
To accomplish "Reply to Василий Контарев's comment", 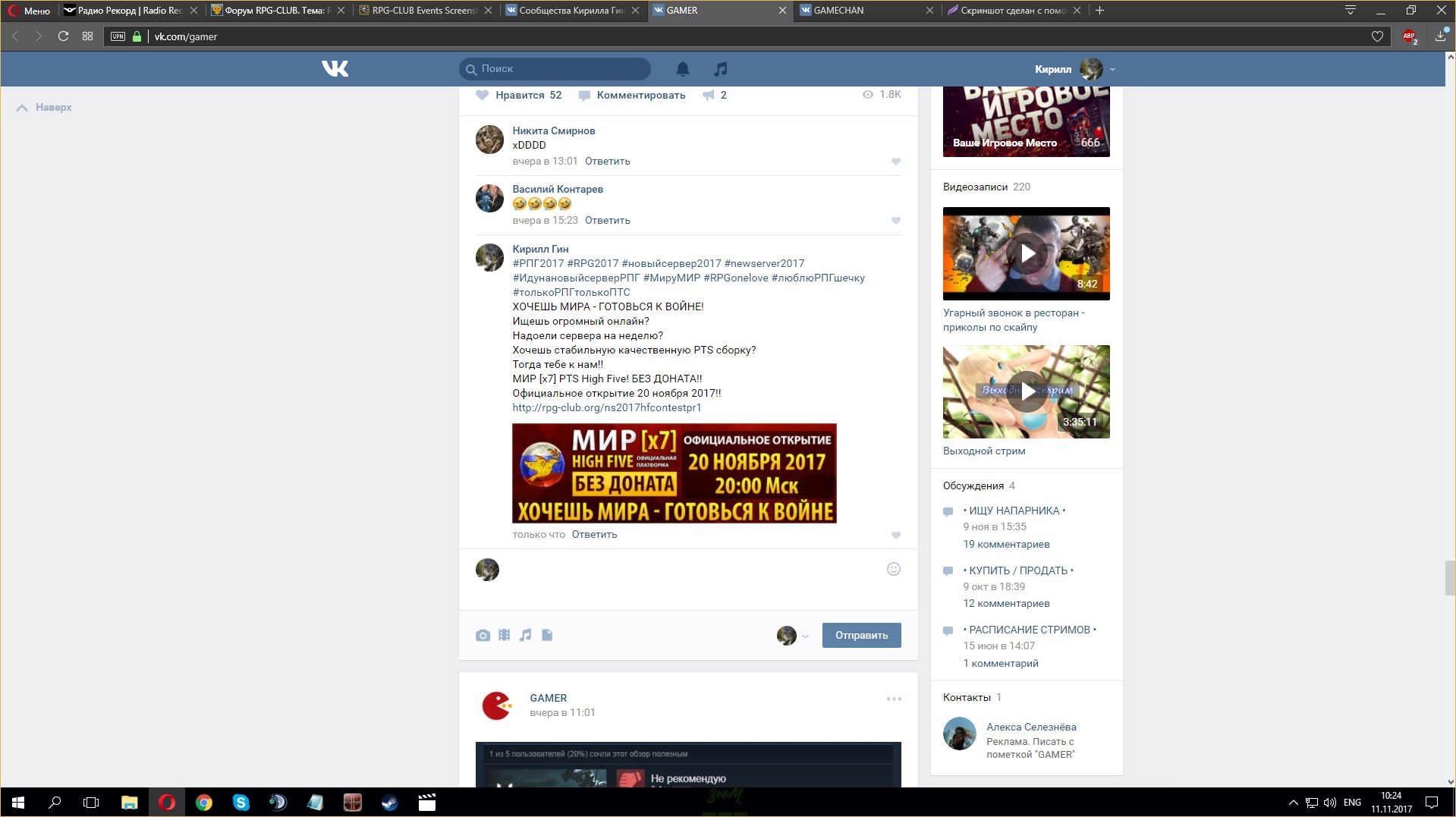I will pos(607,221).
